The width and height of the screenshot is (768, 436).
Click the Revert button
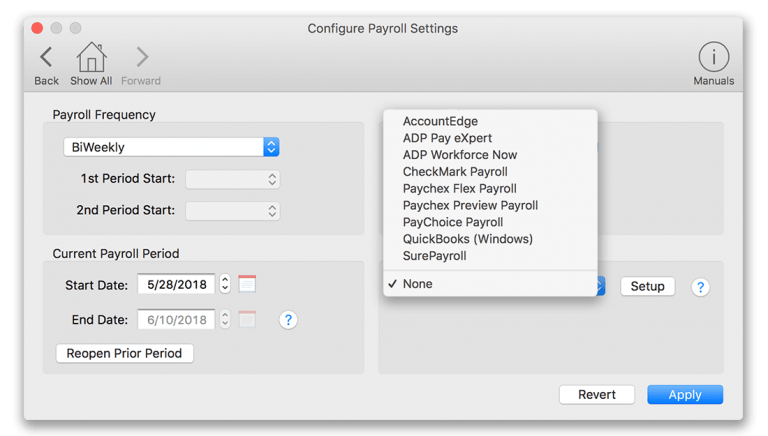coord(597,394)
